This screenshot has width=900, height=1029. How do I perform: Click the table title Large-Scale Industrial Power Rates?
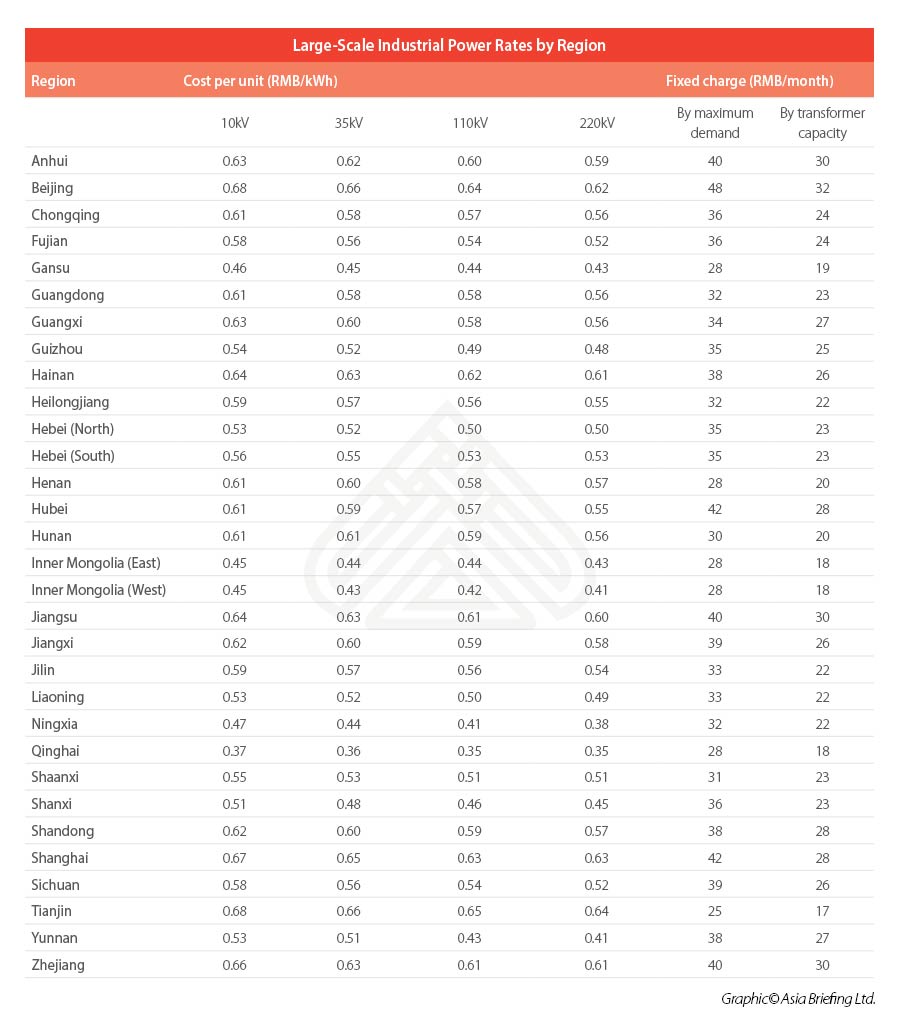pos(449,45)
